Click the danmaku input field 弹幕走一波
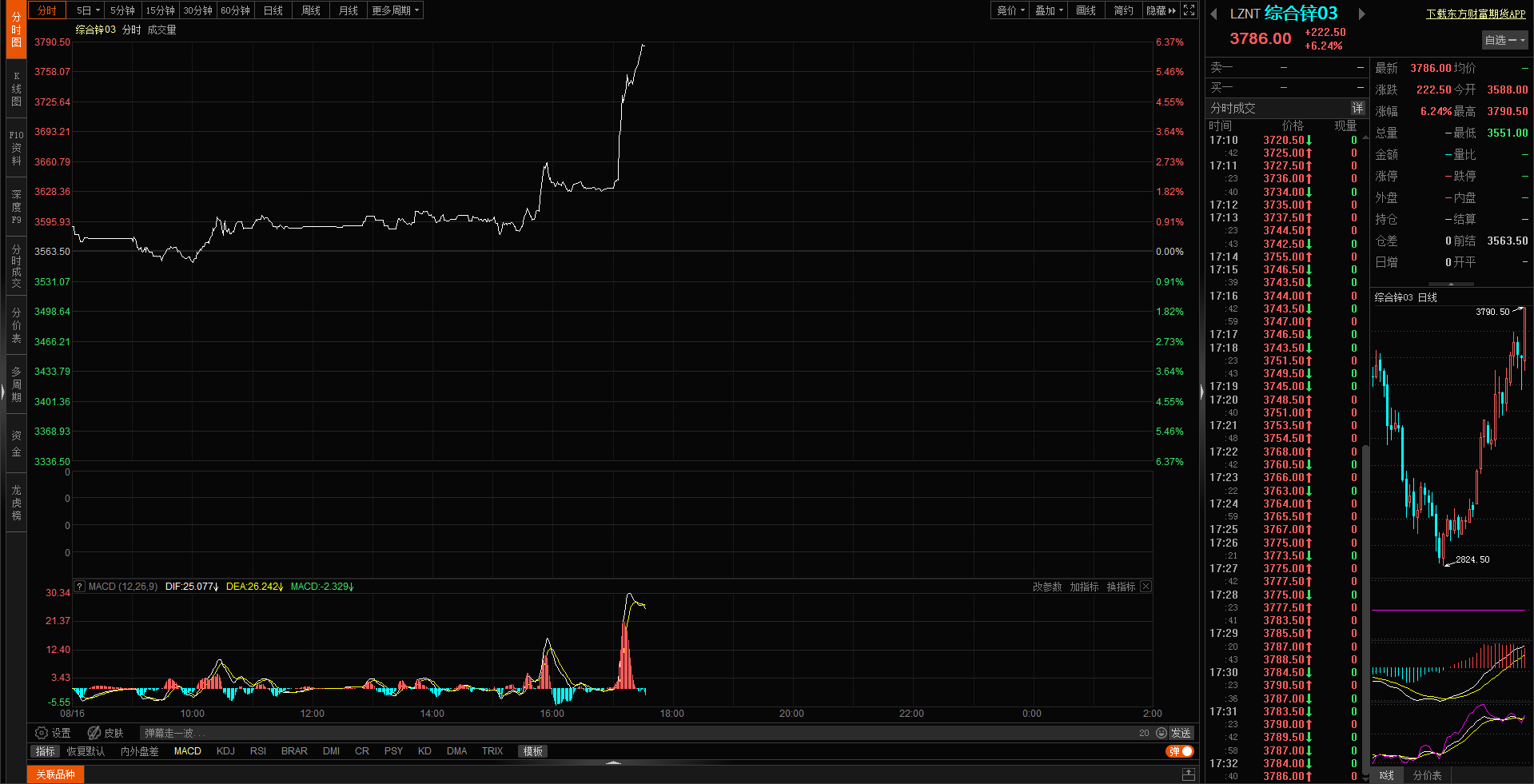This screenshot has height=784, width=1534. (638, 733)
